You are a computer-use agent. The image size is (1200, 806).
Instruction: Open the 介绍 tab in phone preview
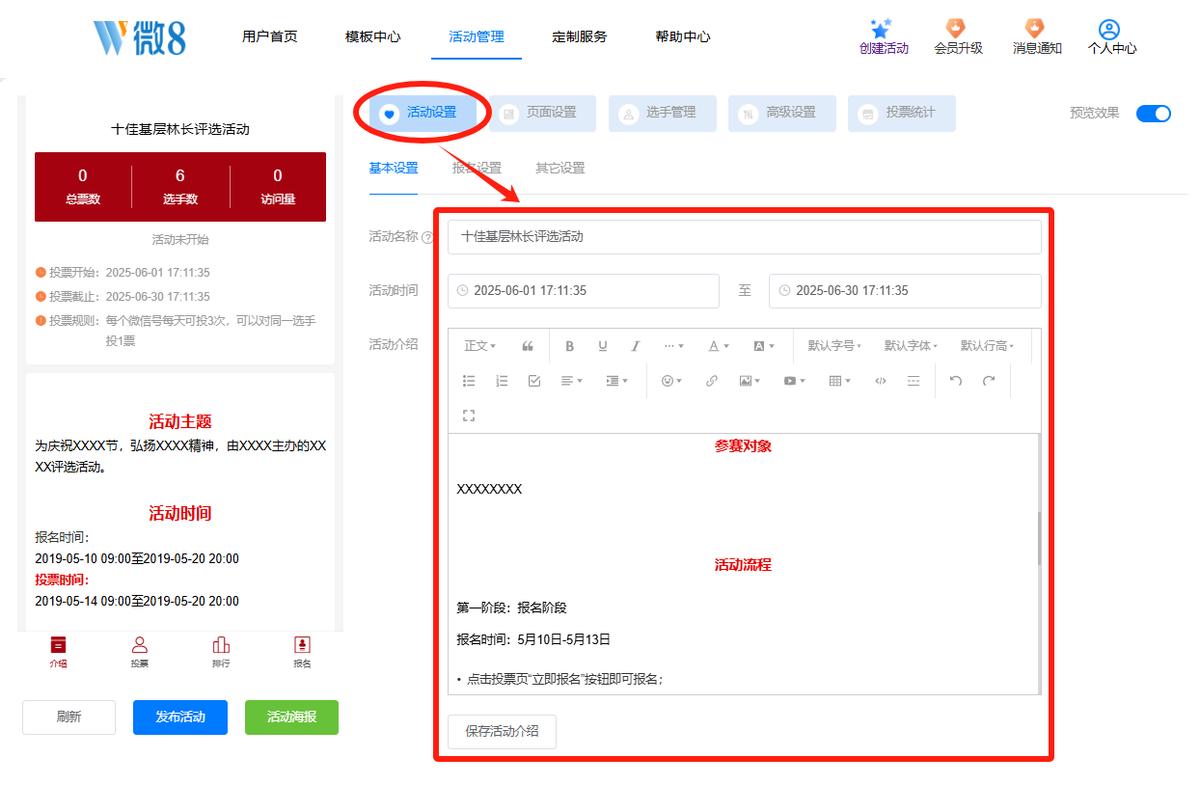coord(58,652)
